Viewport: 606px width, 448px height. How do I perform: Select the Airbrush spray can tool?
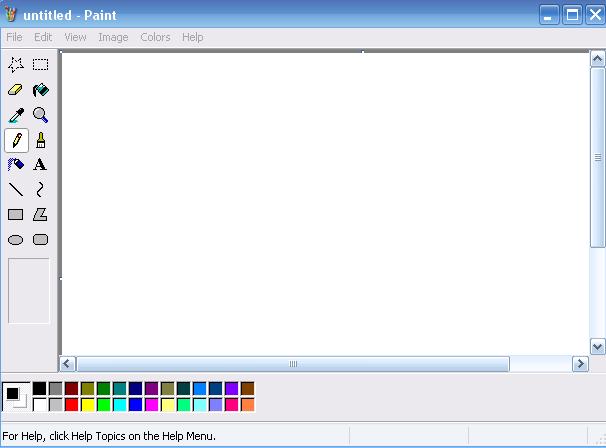click(16, 165)
